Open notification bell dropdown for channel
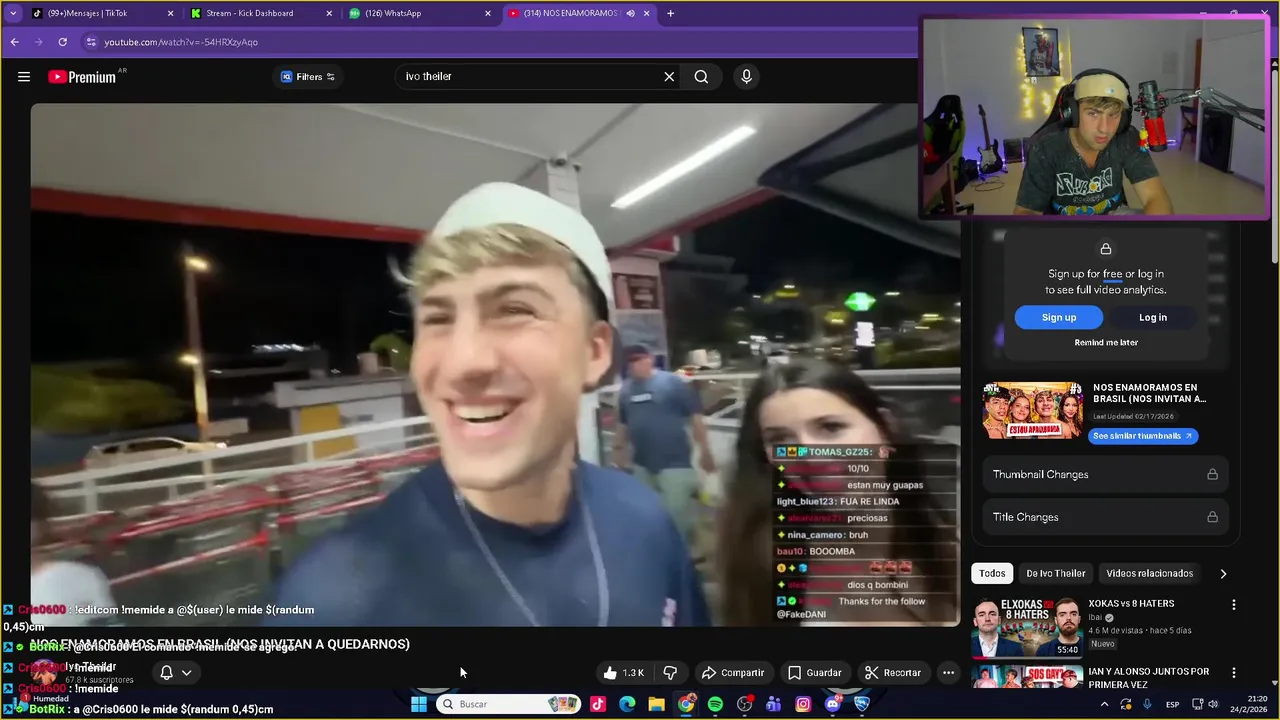Viewport: 1280px width, 720px height. click(x=175, y=673)
